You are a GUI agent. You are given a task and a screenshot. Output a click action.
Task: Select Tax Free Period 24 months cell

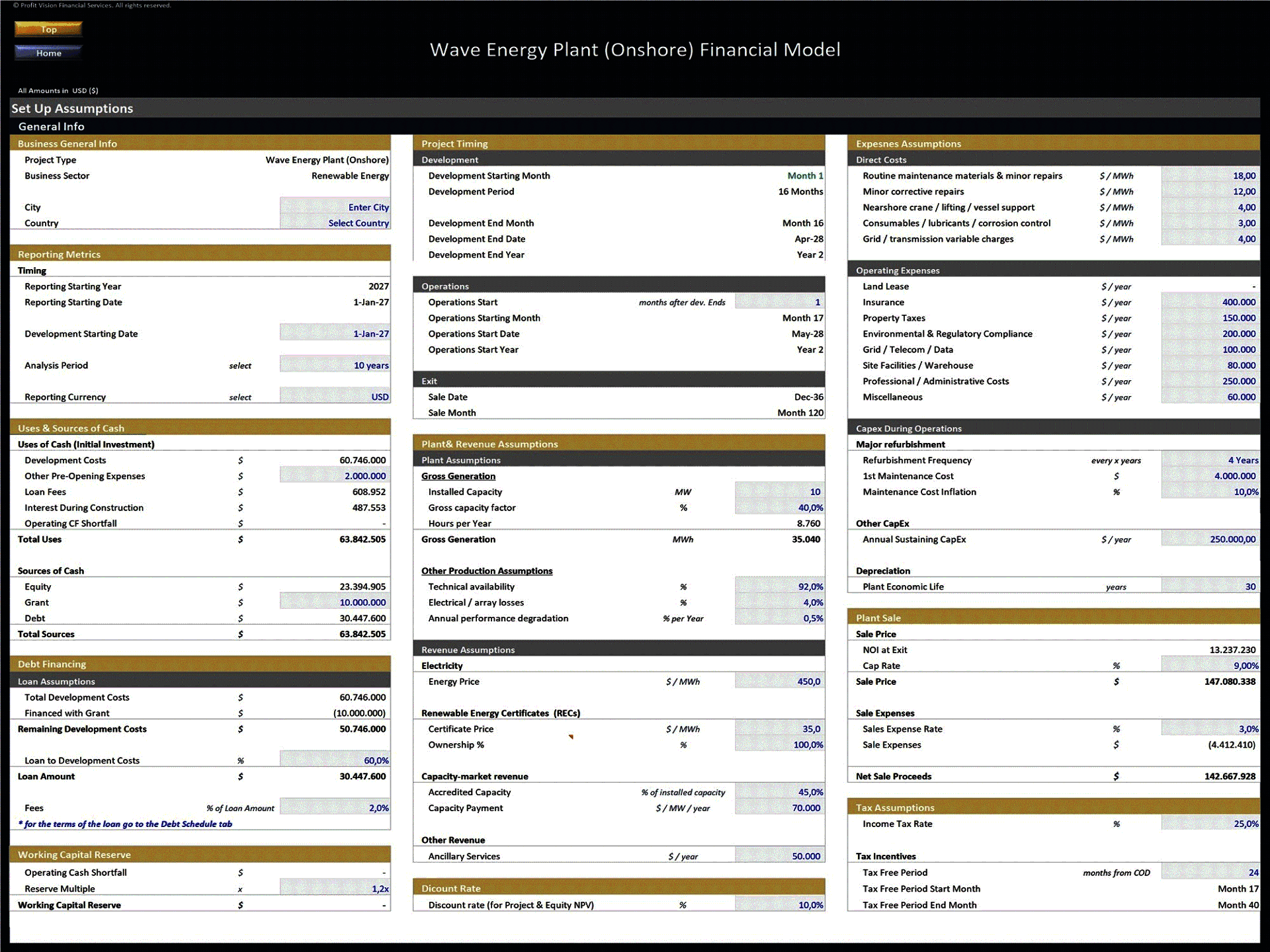[x=1210, y=873]
